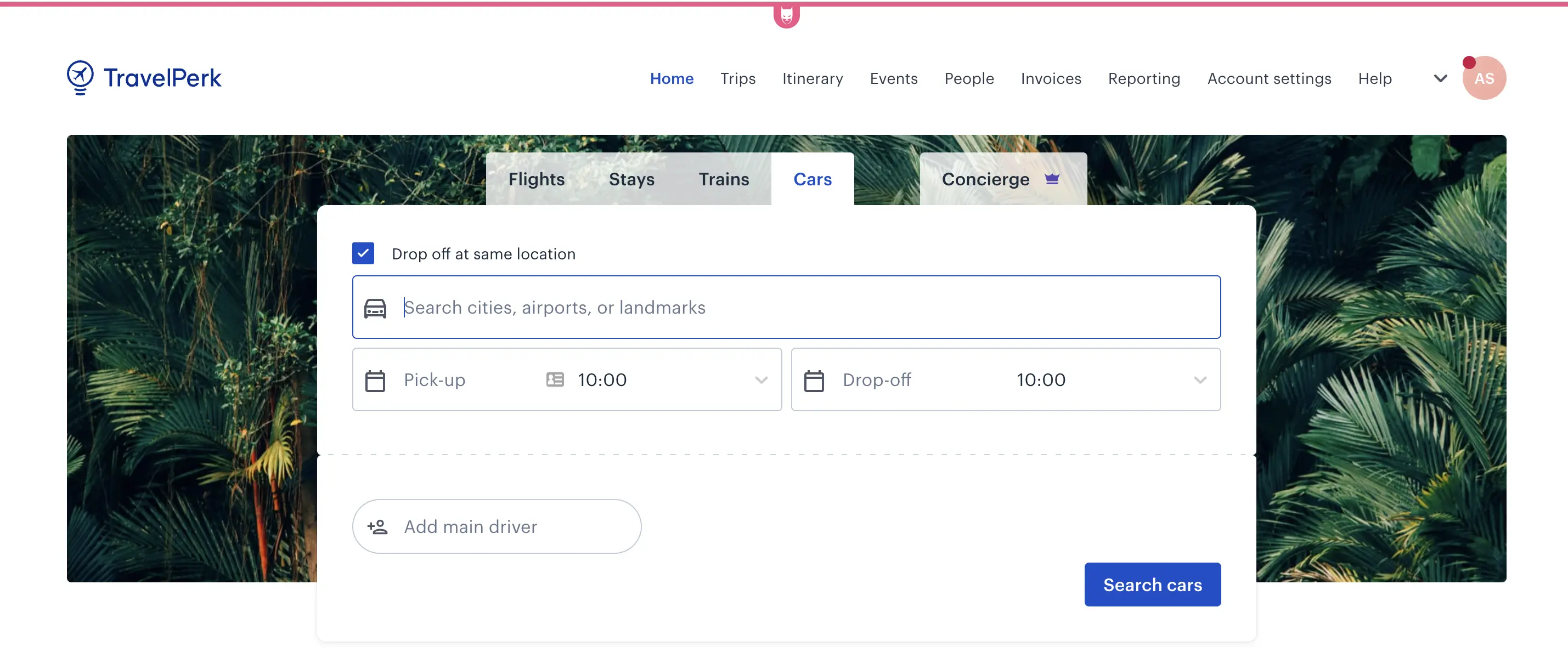Click the Search cars button
The width and height of the screenshot is (1568, 658).
point(1152,585)
